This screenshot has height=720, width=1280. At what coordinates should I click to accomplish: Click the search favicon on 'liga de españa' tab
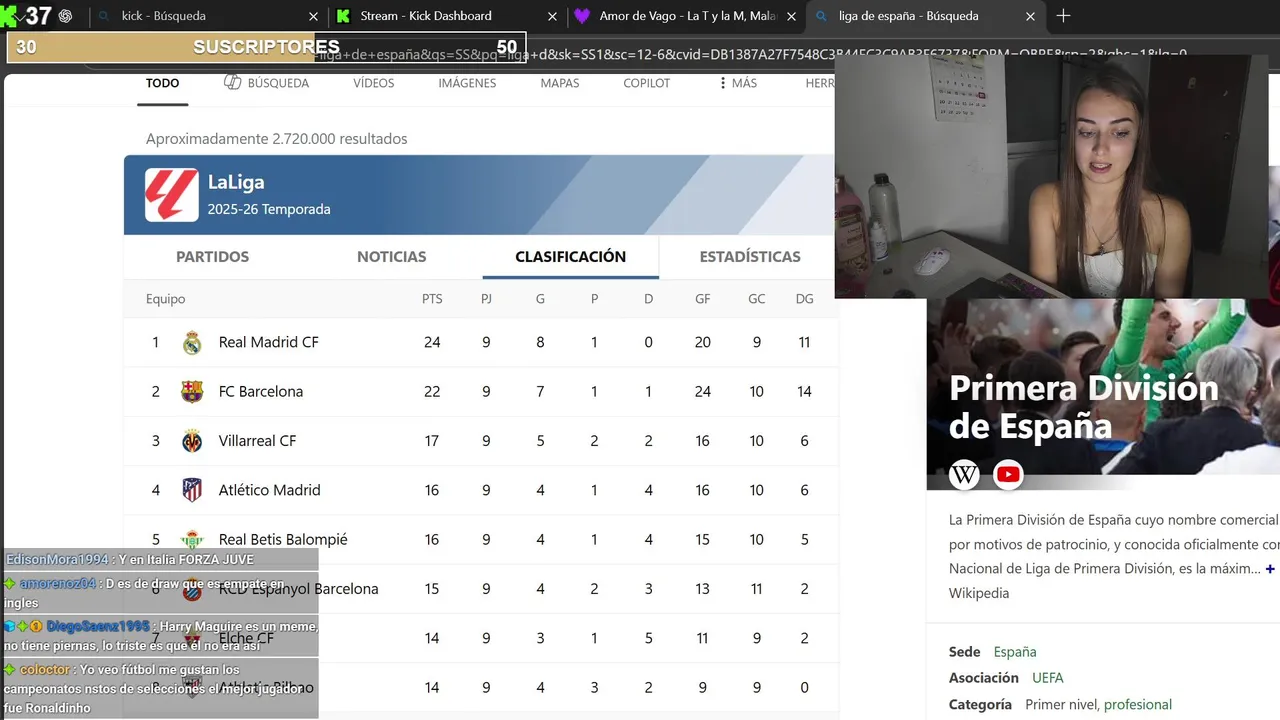pyautogui.click(x=822, y=16)
